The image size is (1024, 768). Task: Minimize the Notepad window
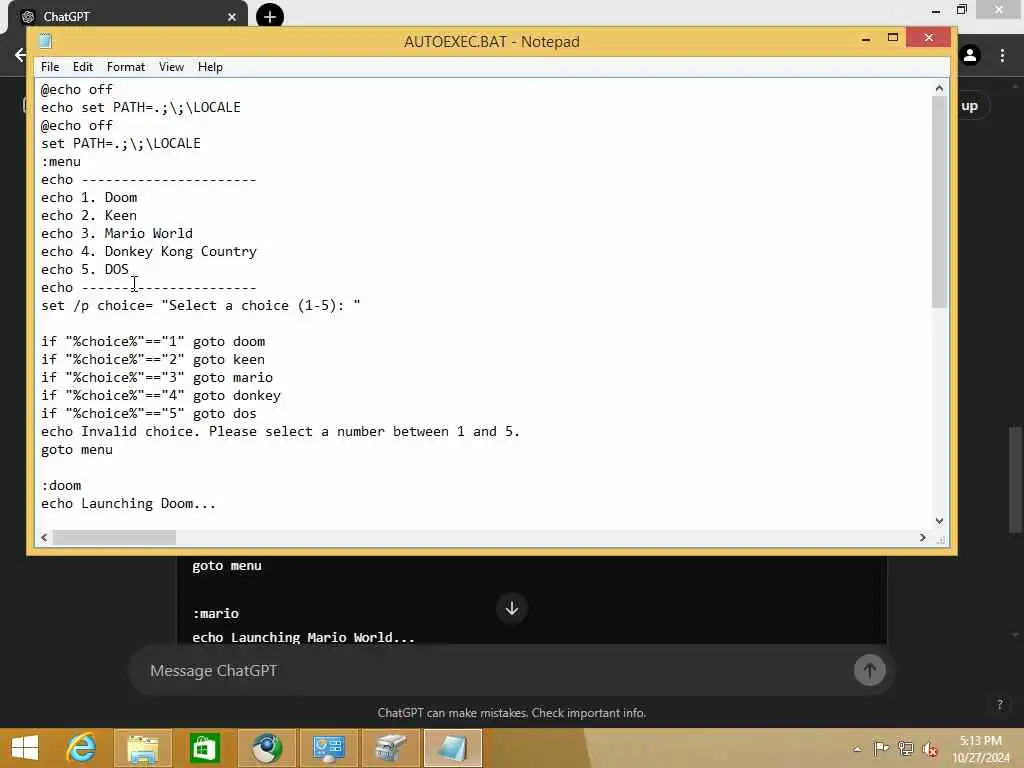[866, 39]
